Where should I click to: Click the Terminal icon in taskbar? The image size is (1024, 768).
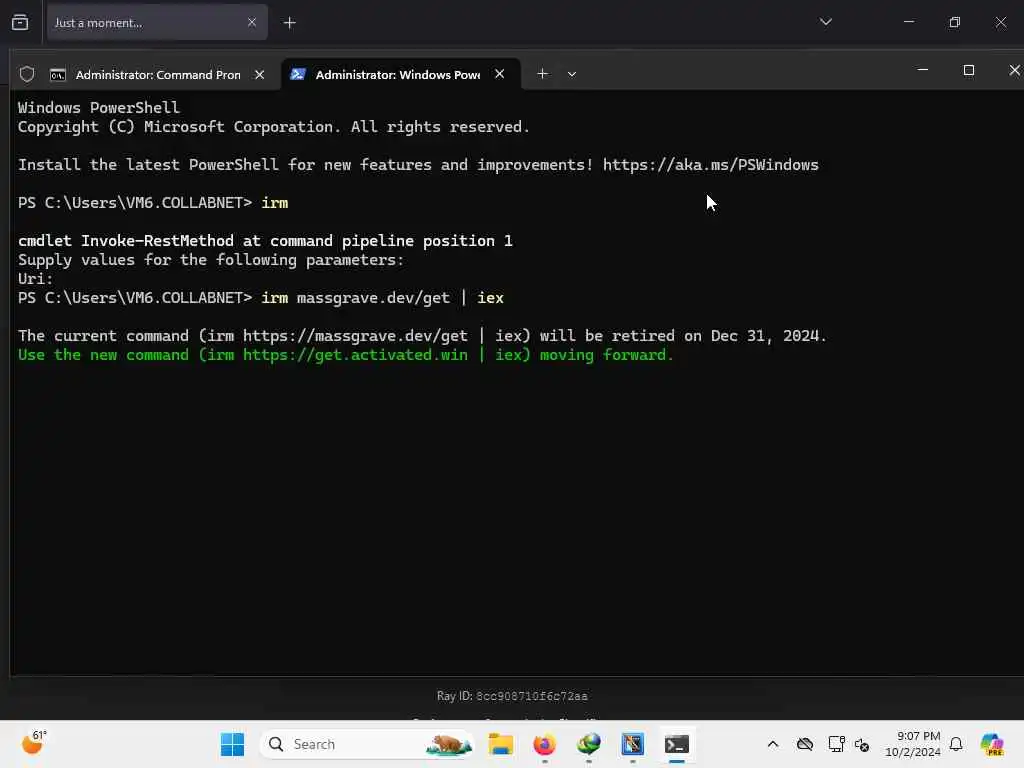[x=677, y=744]
